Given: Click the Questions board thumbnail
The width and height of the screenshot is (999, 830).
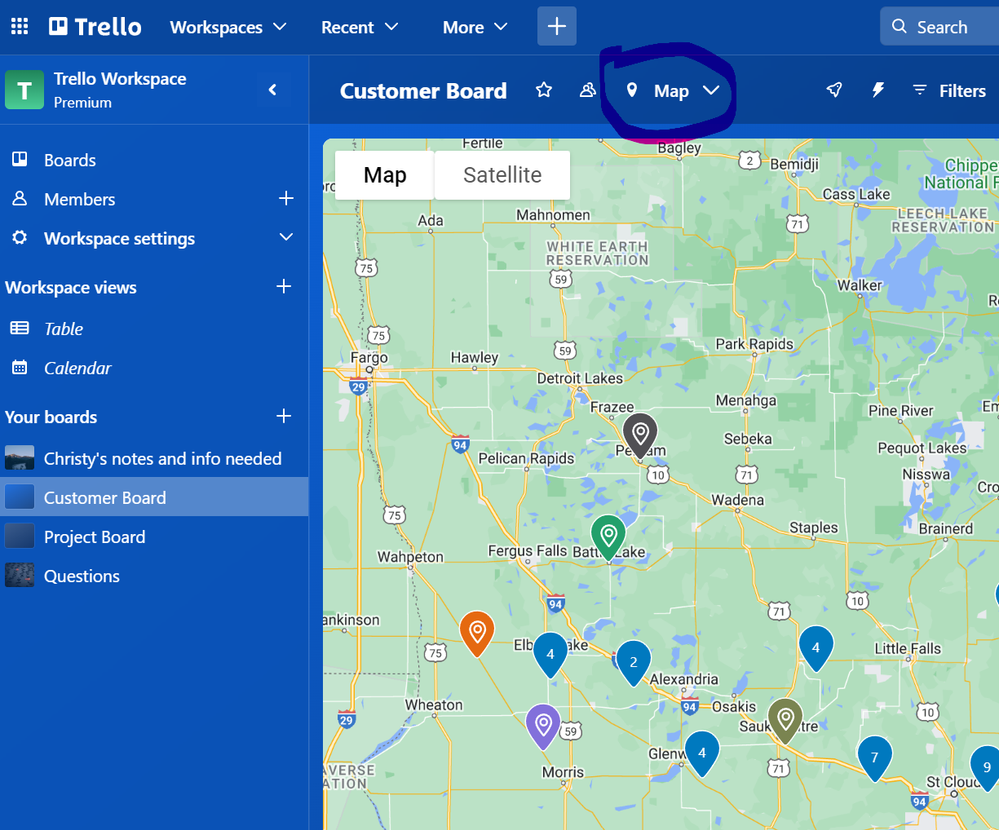Looking at the screenshot, I should (19, 575).
